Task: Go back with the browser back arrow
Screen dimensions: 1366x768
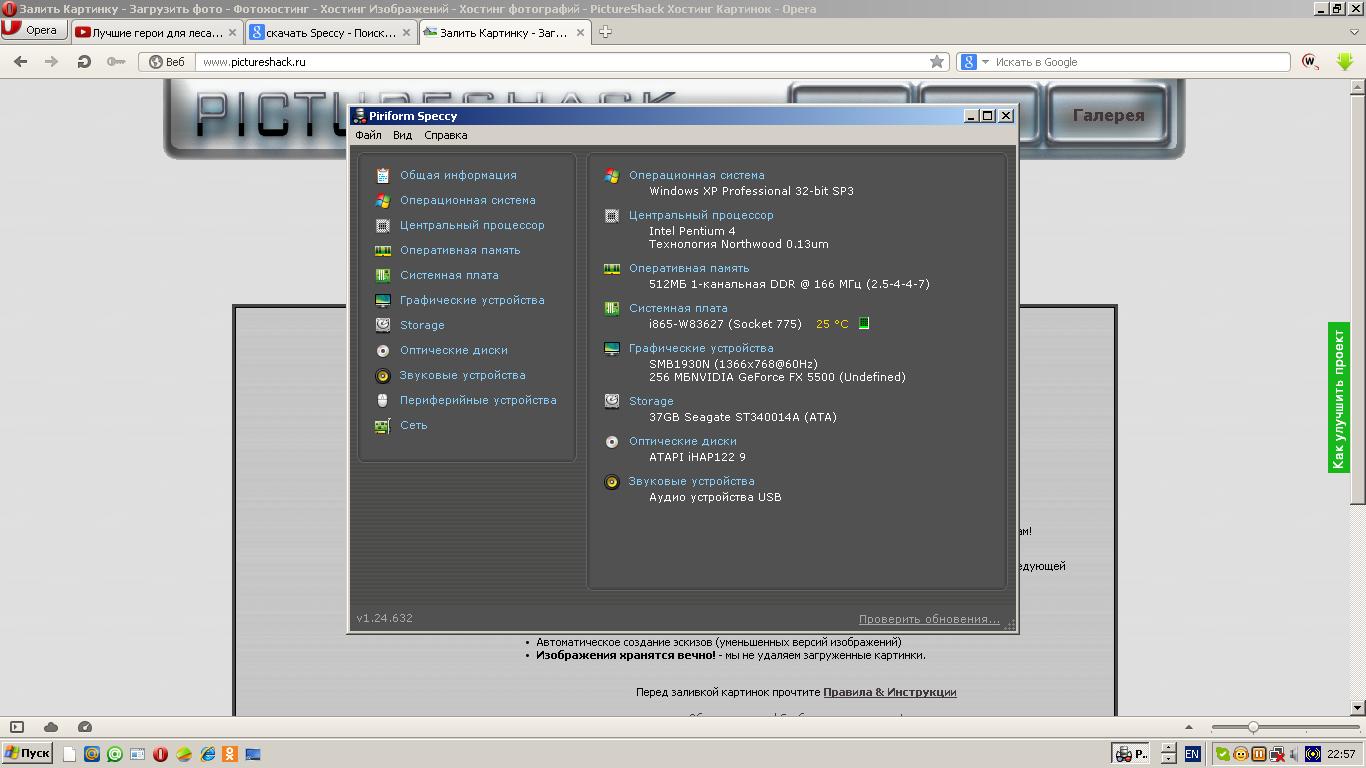Action: pos(21,61)
